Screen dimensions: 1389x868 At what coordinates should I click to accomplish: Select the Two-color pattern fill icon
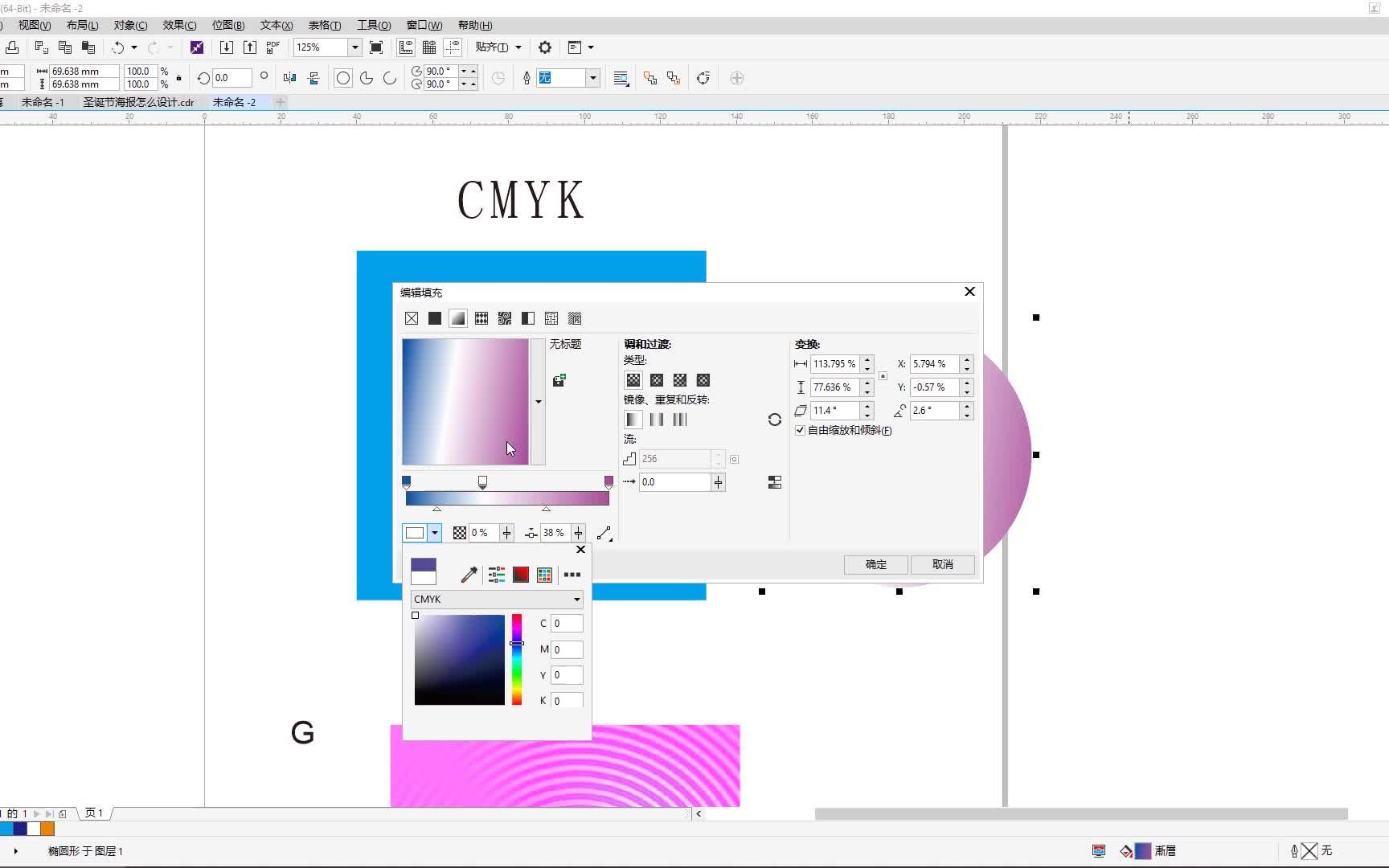click(x=528, y=318)
